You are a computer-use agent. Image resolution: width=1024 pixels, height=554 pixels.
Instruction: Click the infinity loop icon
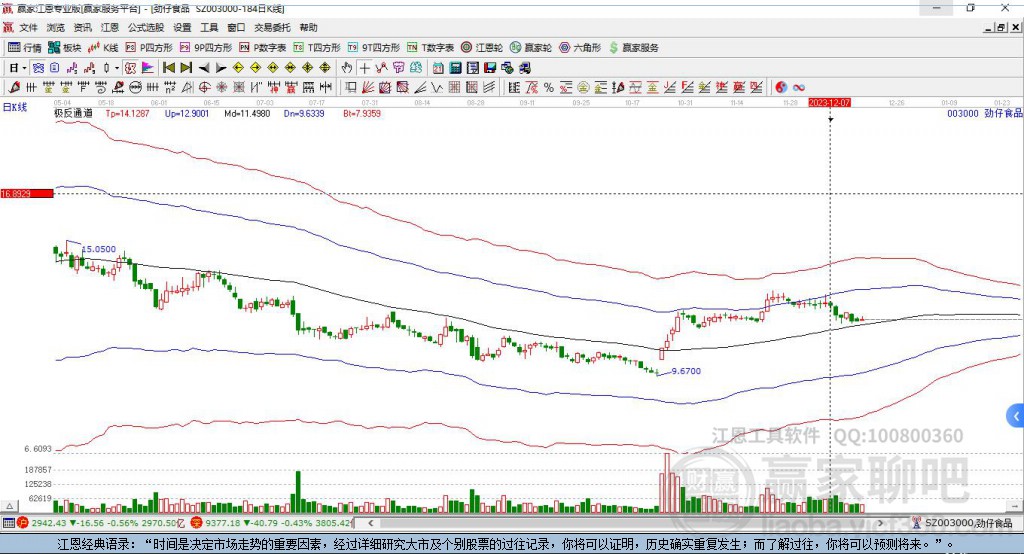[799, 88]
